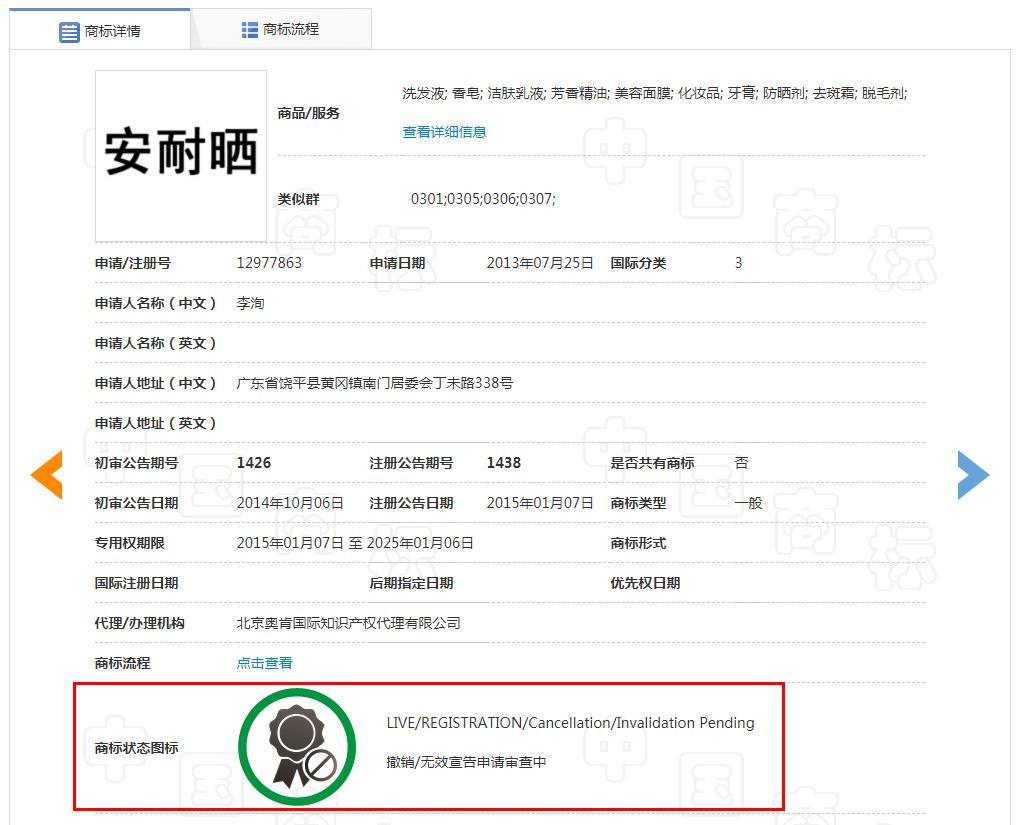Click the 撤销/无效宣告申请审查中 status text

pos(466,762)
